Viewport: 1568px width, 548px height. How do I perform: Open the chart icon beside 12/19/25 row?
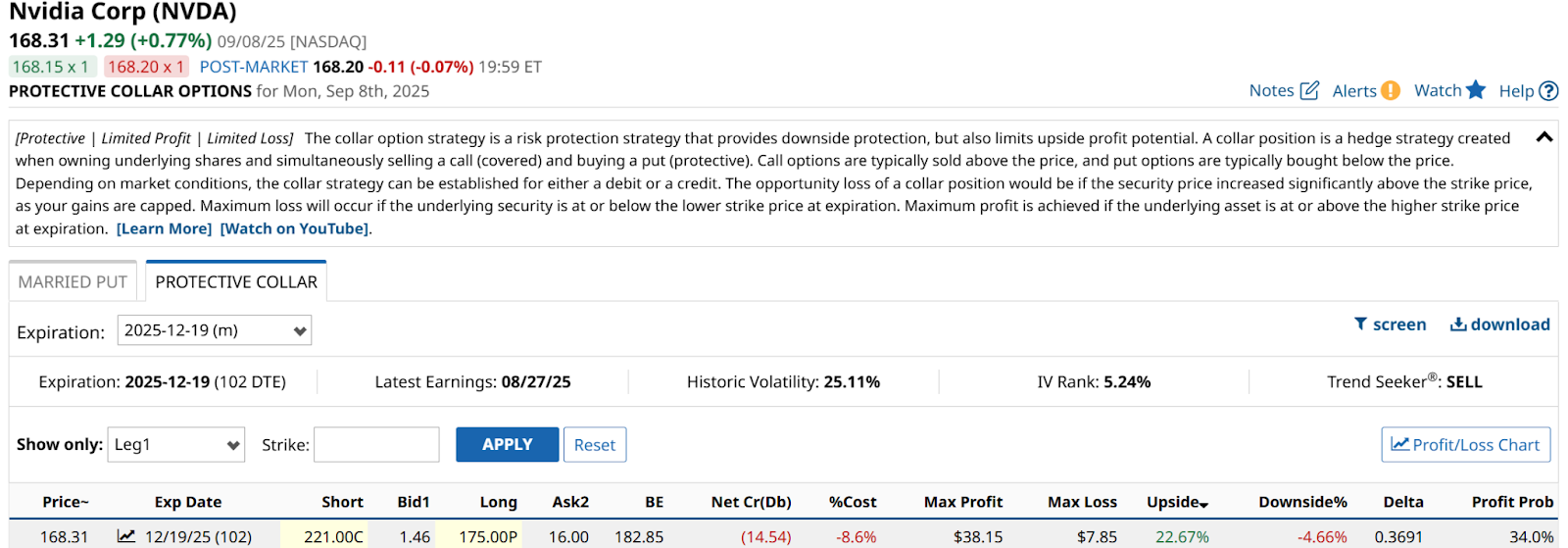[x=126, y=536]
